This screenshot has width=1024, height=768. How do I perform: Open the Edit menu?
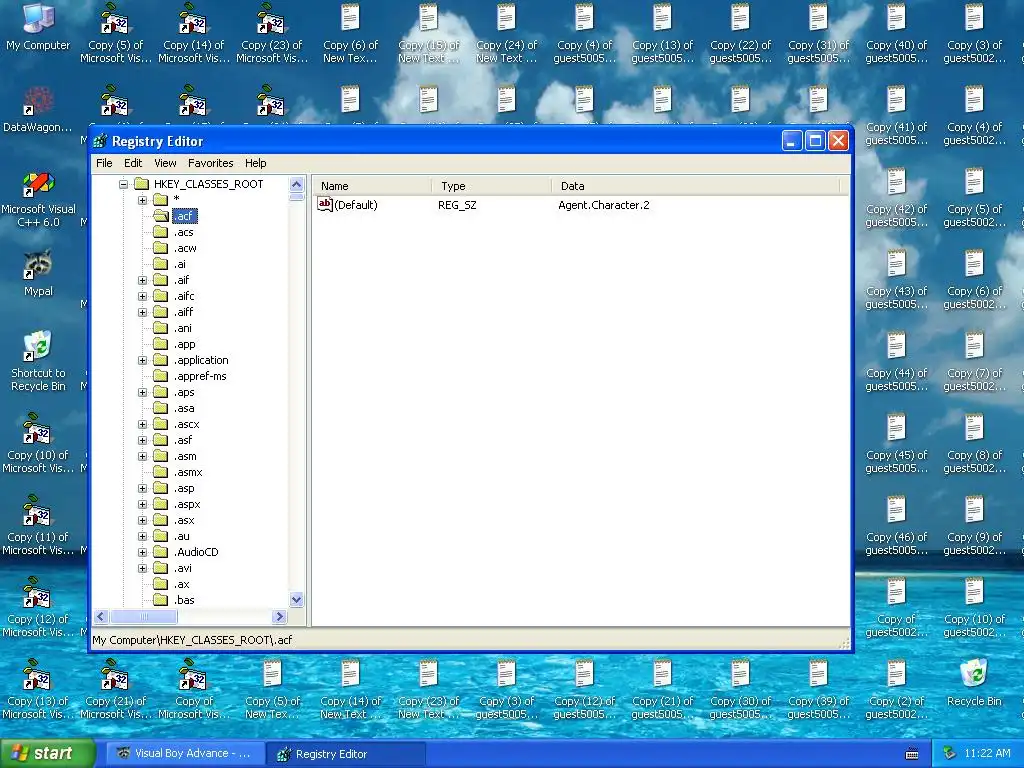pos(133,163)
